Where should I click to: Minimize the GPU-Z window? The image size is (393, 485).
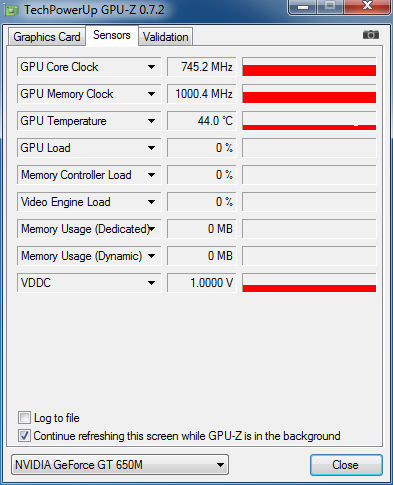point(302,6)
